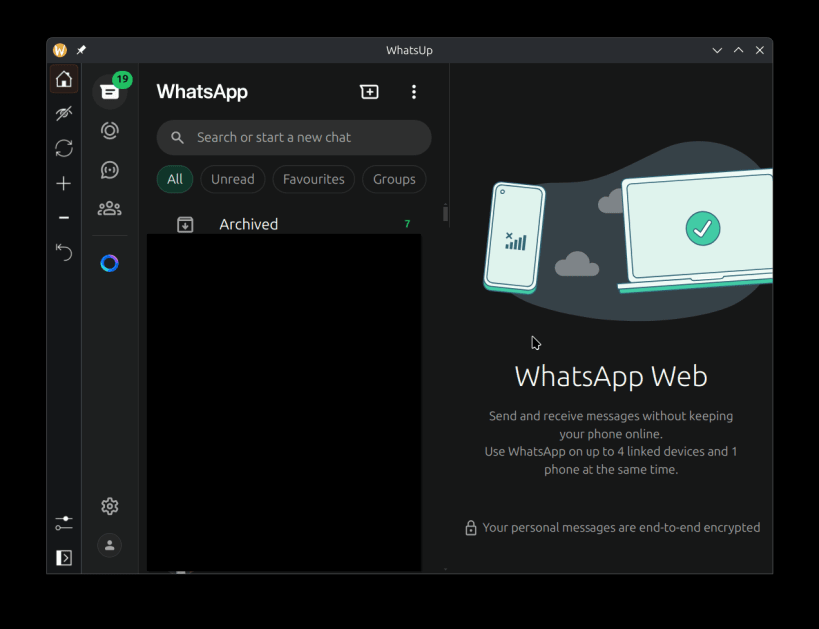This screenshot has height=629, width=819.
Task: Select the Favourites filter chip
Action: (314, 179)
